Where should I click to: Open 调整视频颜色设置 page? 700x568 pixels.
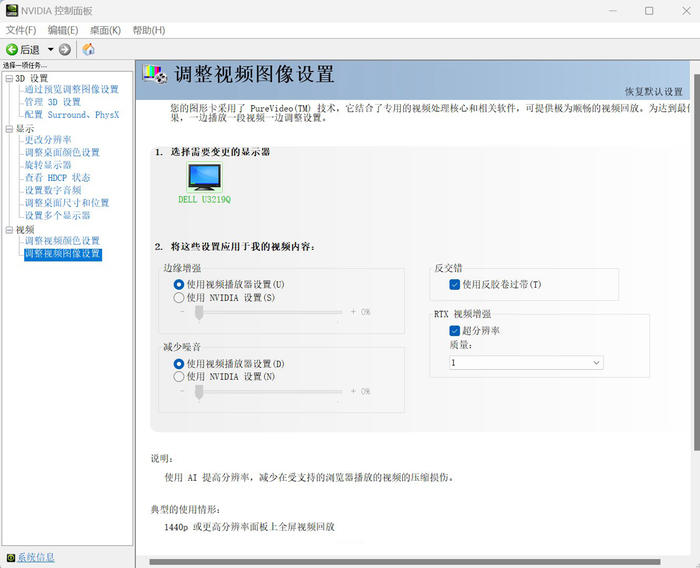(62, 241)
